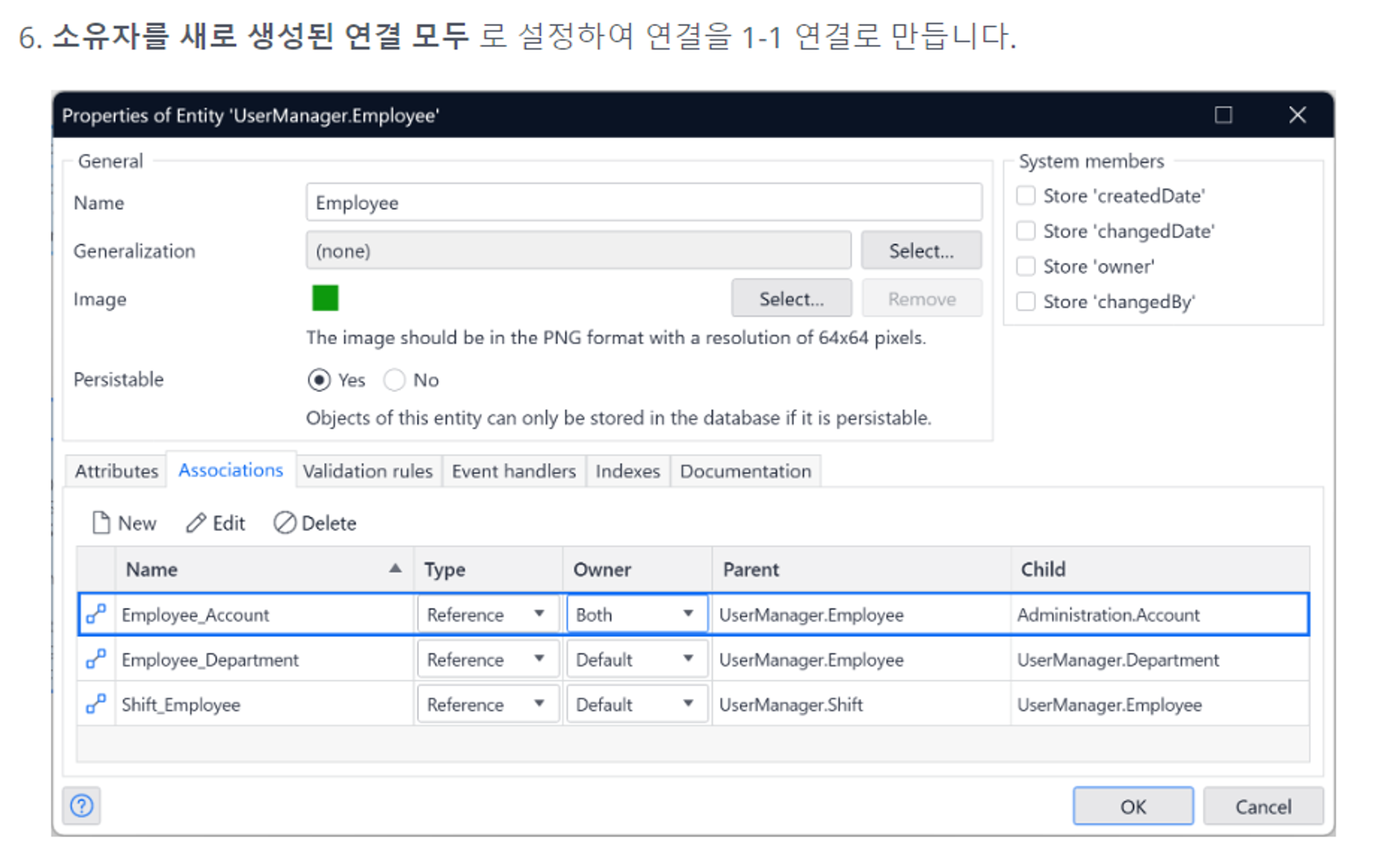Enable Store 'createdDate' checkbox
The height and width of the screenshot is (868, 1376).
[x=1026, y=196]
